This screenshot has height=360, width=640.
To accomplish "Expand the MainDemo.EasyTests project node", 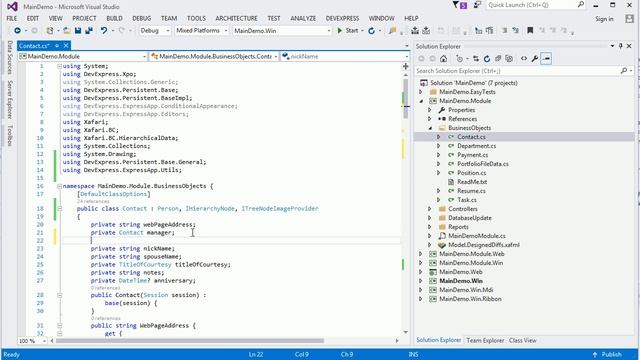I will click(x=421, y=92).
